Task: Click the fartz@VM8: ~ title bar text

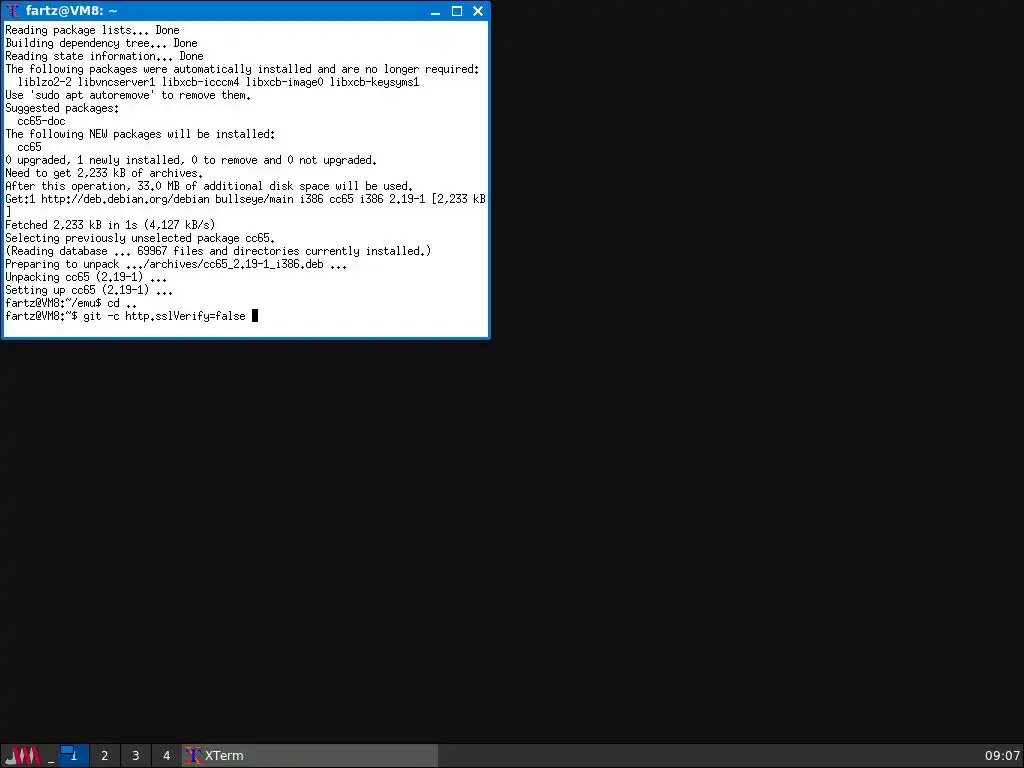Action: pyautogui.click(x=72, y=11)
